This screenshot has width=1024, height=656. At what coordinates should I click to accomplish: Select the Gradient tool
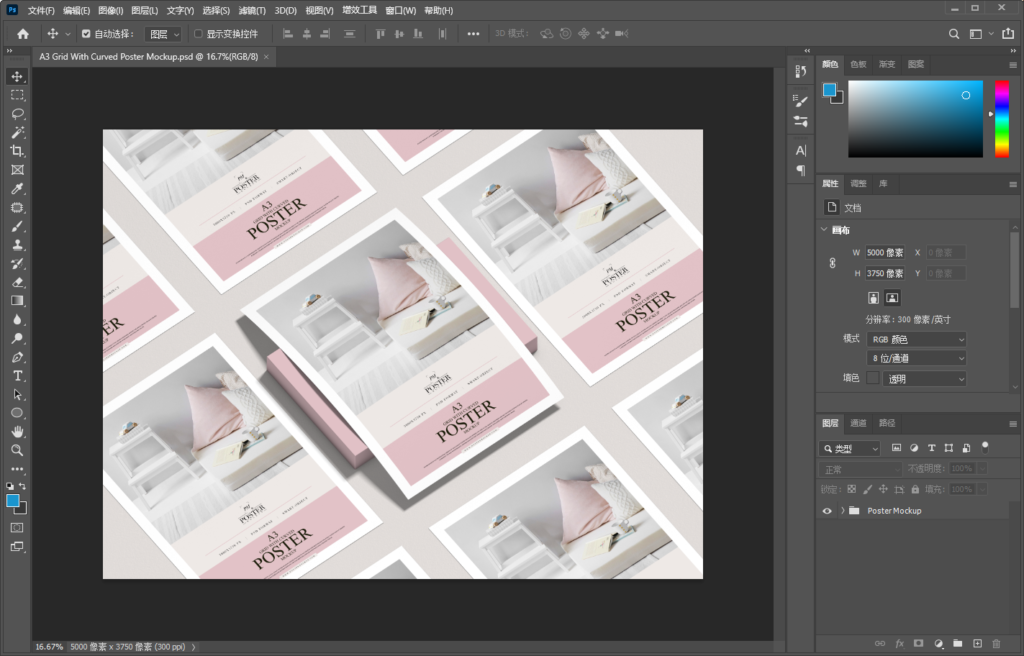[17, 301]
